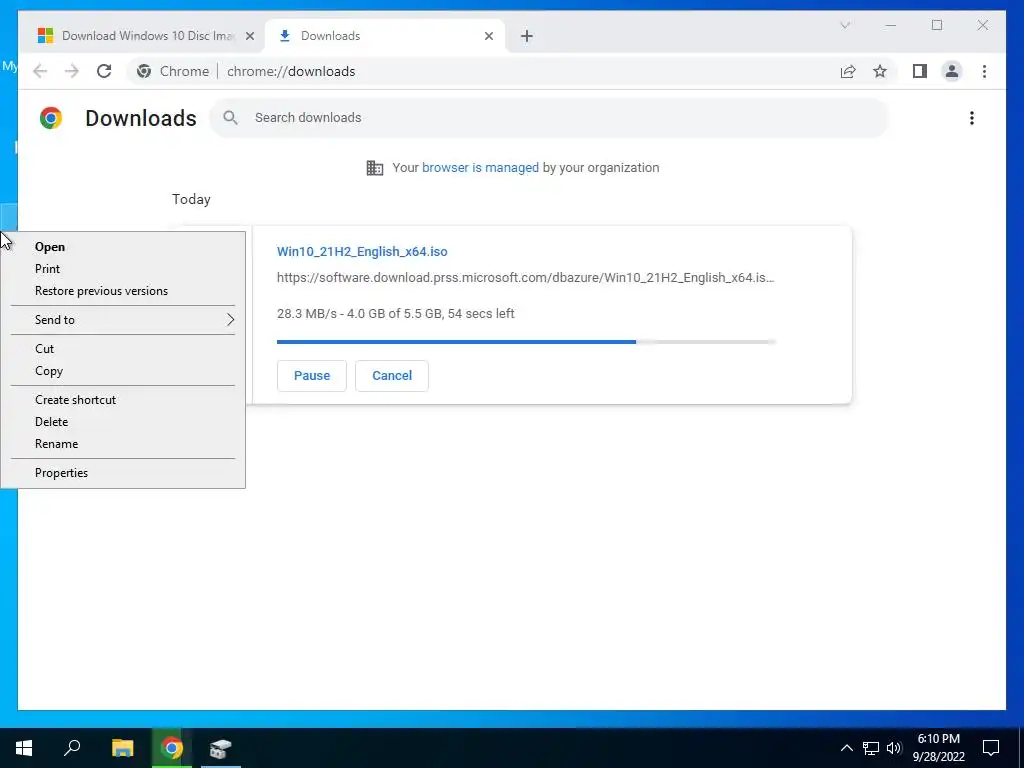Close the Downloads tab

click(488, 36)
